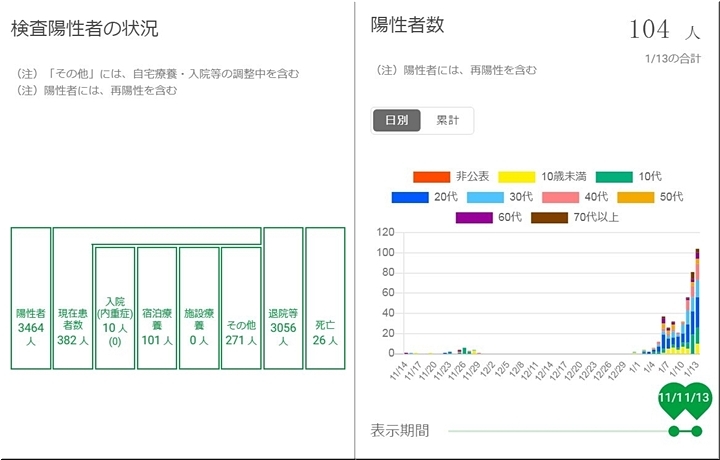Toggle the 40代 pink legend entry
This screenshot has height=460, width=720.
click(x=562, y=197)
